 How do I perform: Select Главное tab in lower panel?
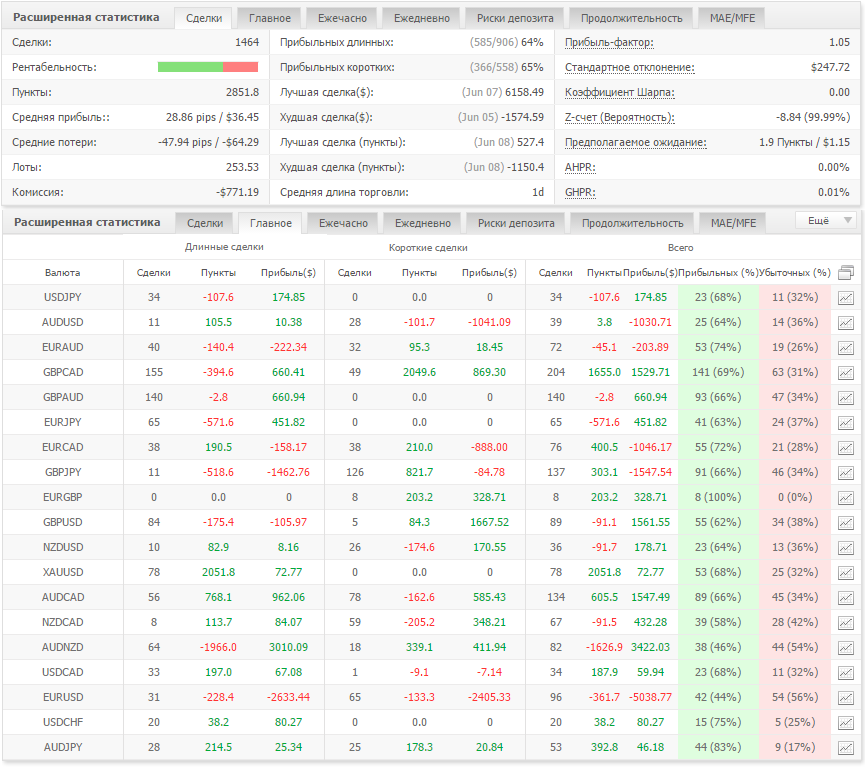271,223
